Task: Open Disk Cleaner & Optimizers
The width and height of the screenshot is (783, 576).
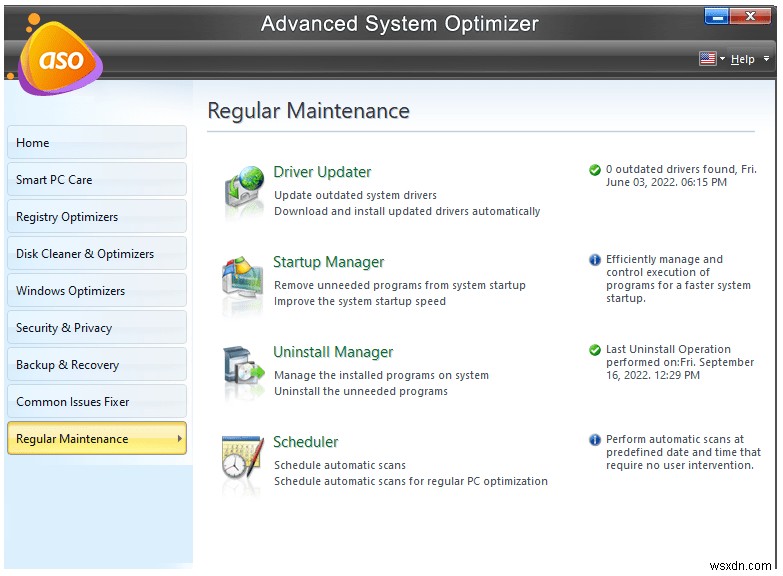Action: pyautogui.click(x=97, y=253)
